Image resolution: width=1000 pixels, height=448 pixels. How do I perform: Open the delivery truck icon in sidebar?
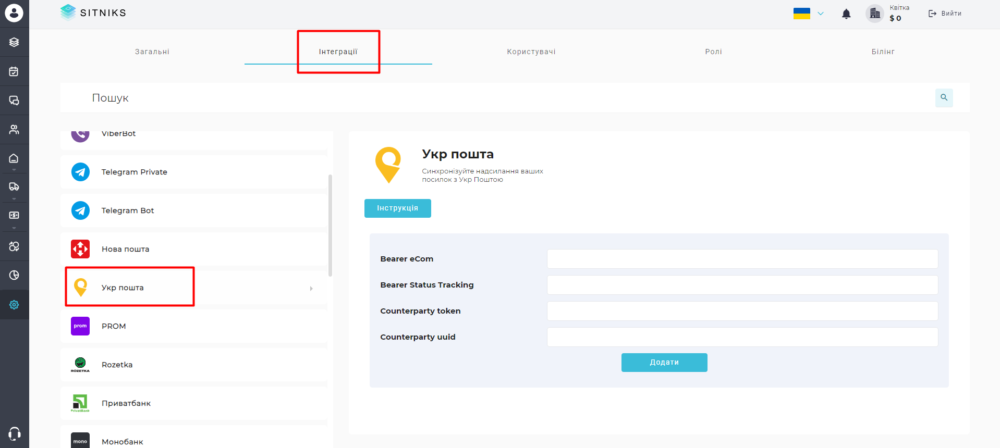[x=14, y=187]
